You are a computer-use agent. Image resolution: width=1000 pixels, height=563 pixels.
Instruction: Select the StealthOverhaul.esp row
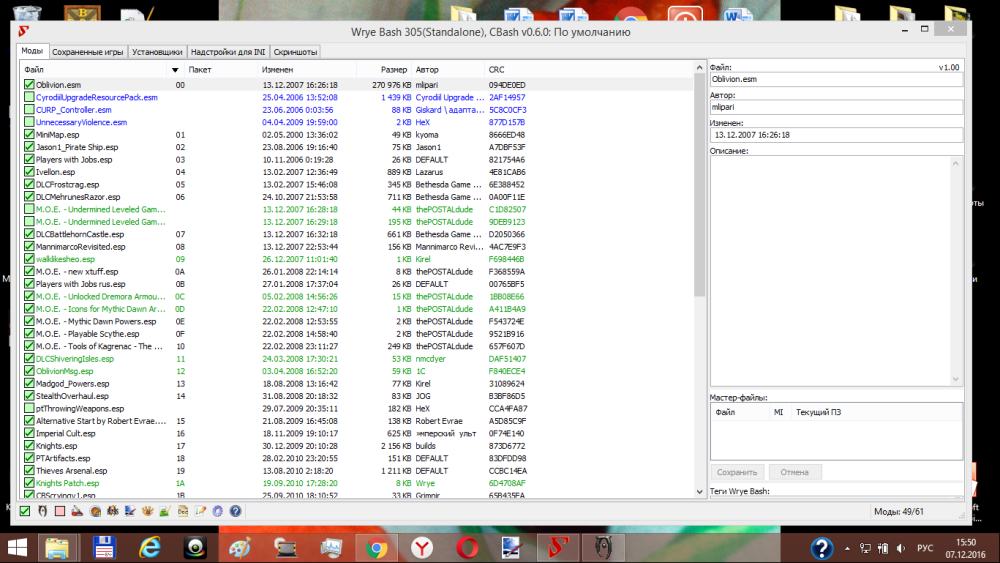pyautogui.click(x=357, y=396)
